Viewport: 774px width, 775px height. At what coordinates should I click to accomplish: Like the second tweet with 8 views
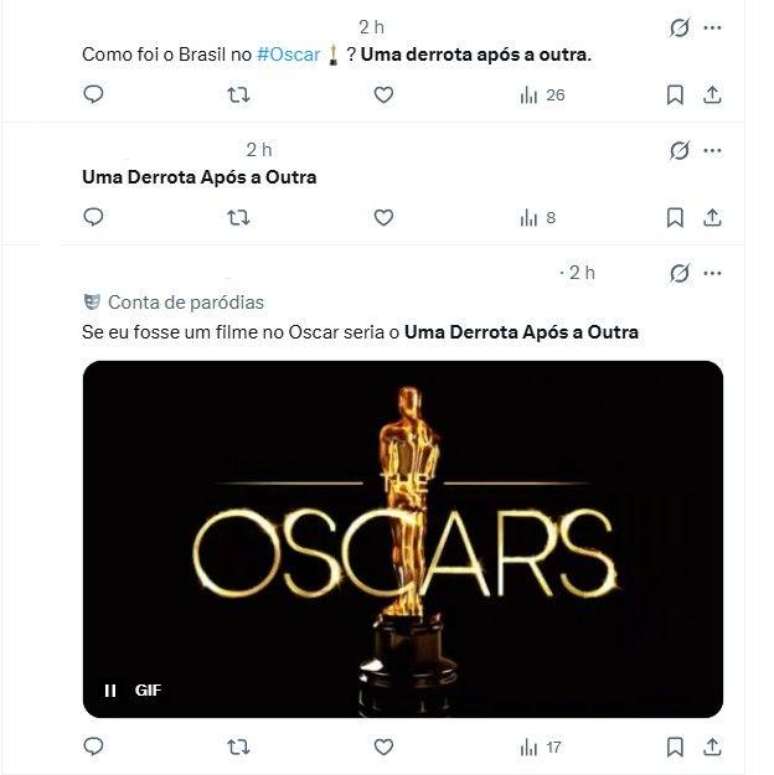pos(383,217)
